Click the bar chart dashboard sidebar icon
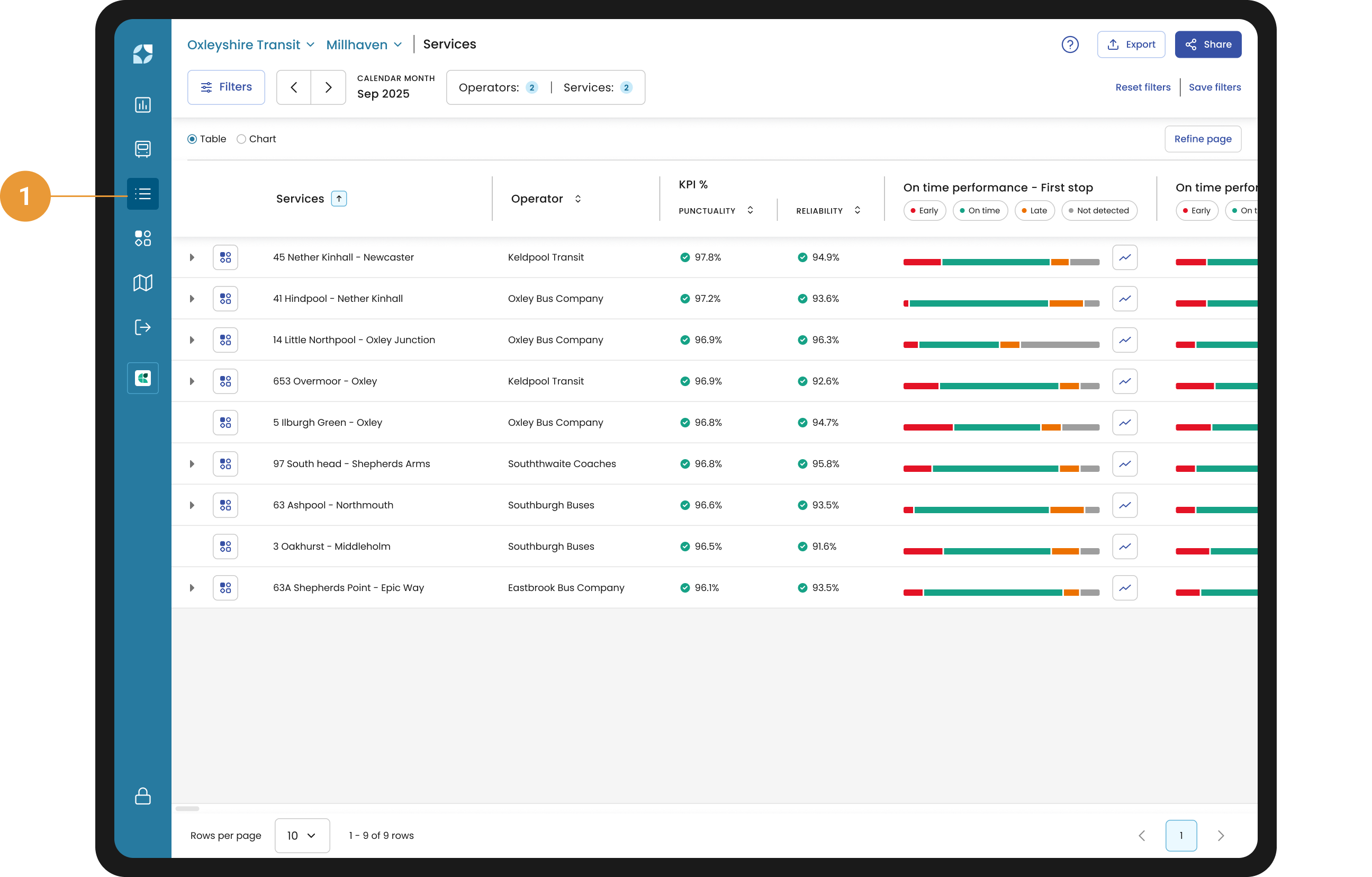The height and width of the screenshot is (877, 1372). click(x=142, y=105)
